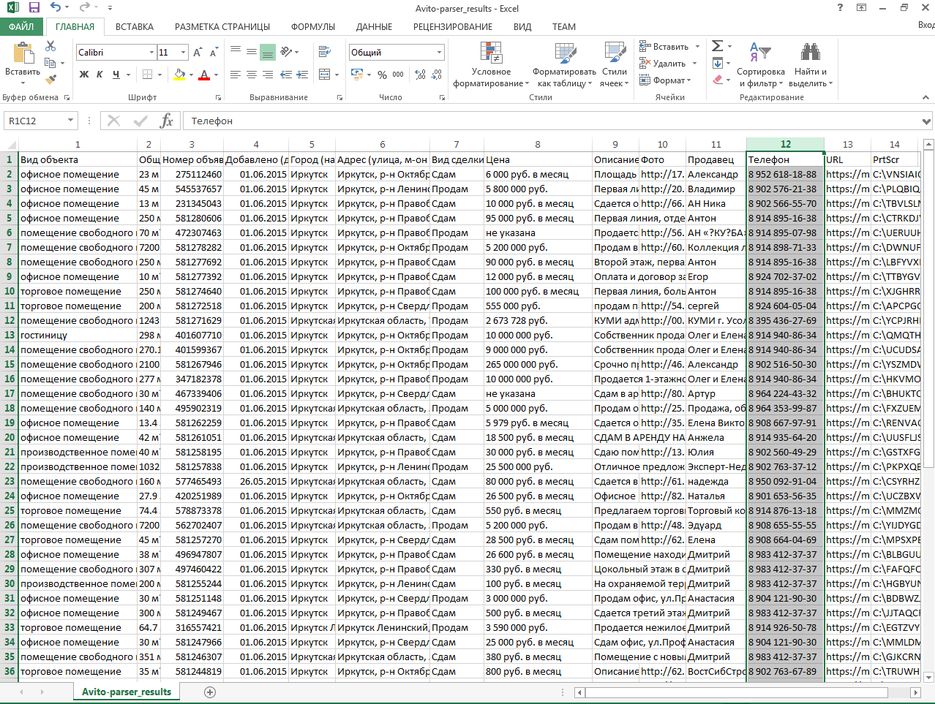This screenshot has height=704, width=935.
Task: Click the Вставить paste button
Action: click(22, 60)
